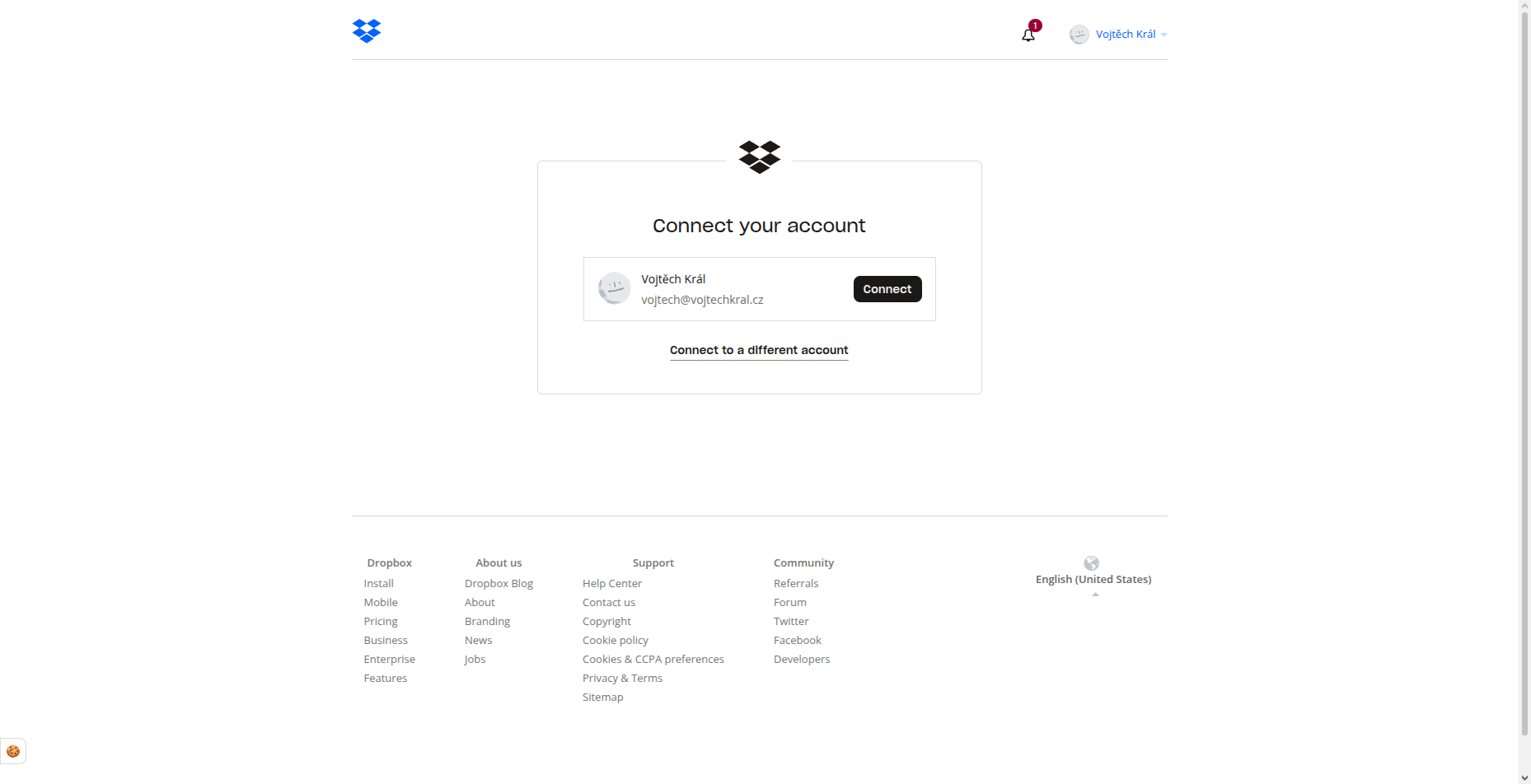Viewport: 1531px width, 784px height.
Task: Open the Install footer link
Action: 379,583
